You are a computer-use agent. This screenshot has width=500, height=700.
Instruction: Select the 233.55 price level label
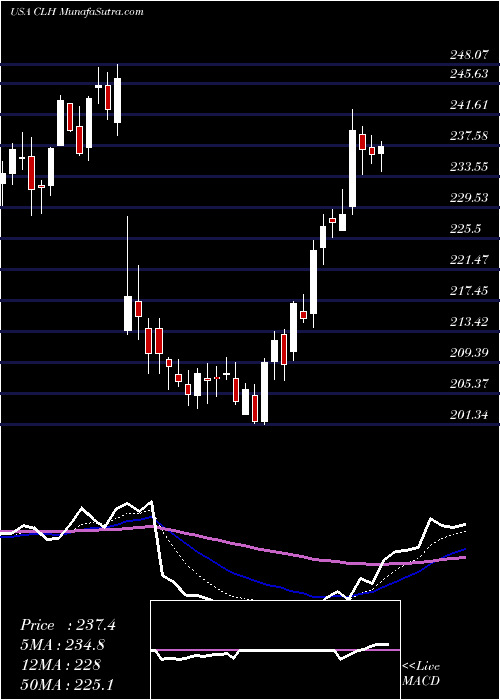pyautogui.click(x=468, y=167)
